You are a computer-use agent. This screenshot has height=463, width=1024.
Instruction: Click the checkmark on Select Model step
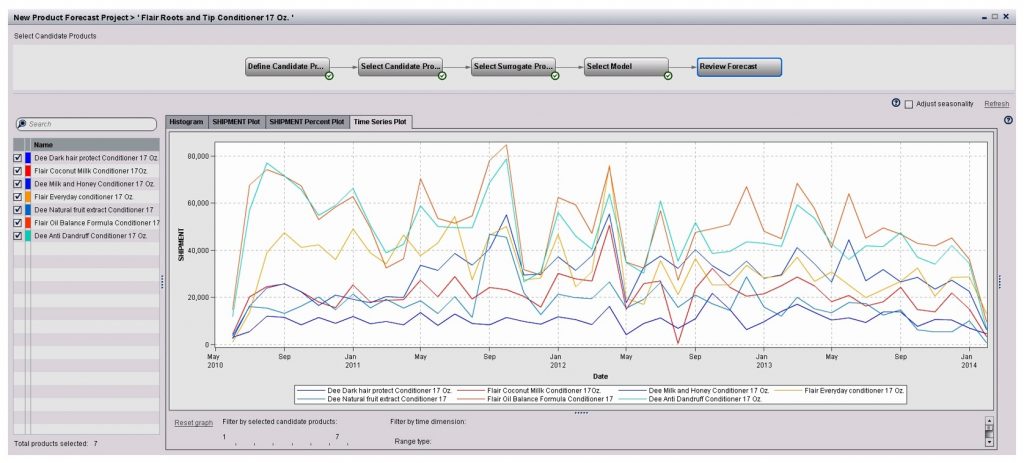668,76
